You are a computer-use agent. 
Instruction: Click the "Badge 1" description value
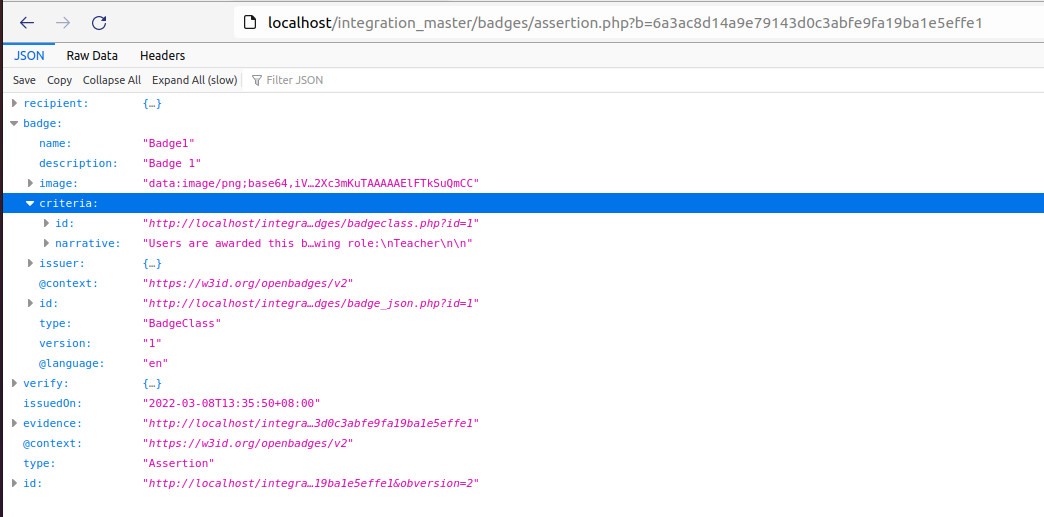[x=172, y=163]
